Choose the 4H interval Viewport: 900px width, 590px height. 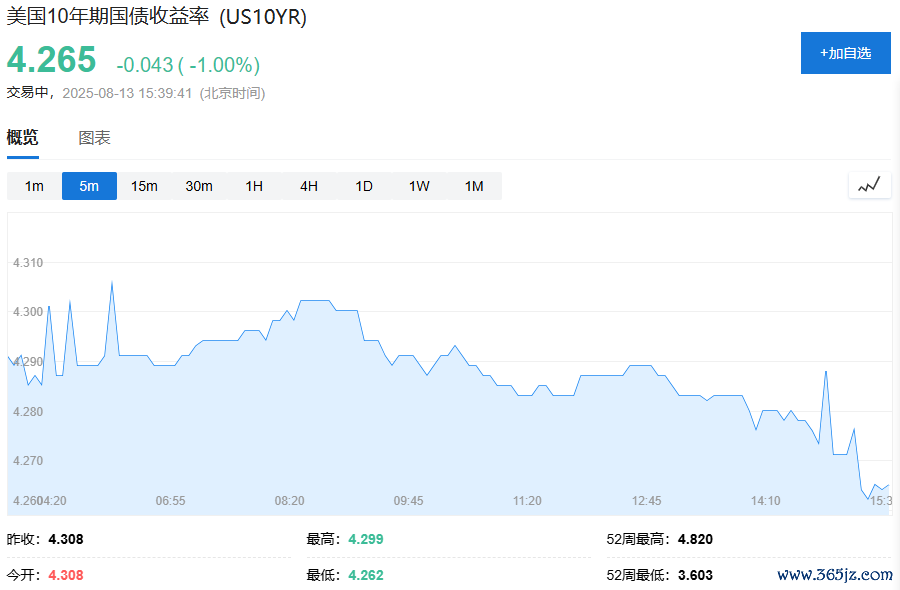(x=309, y=186)
